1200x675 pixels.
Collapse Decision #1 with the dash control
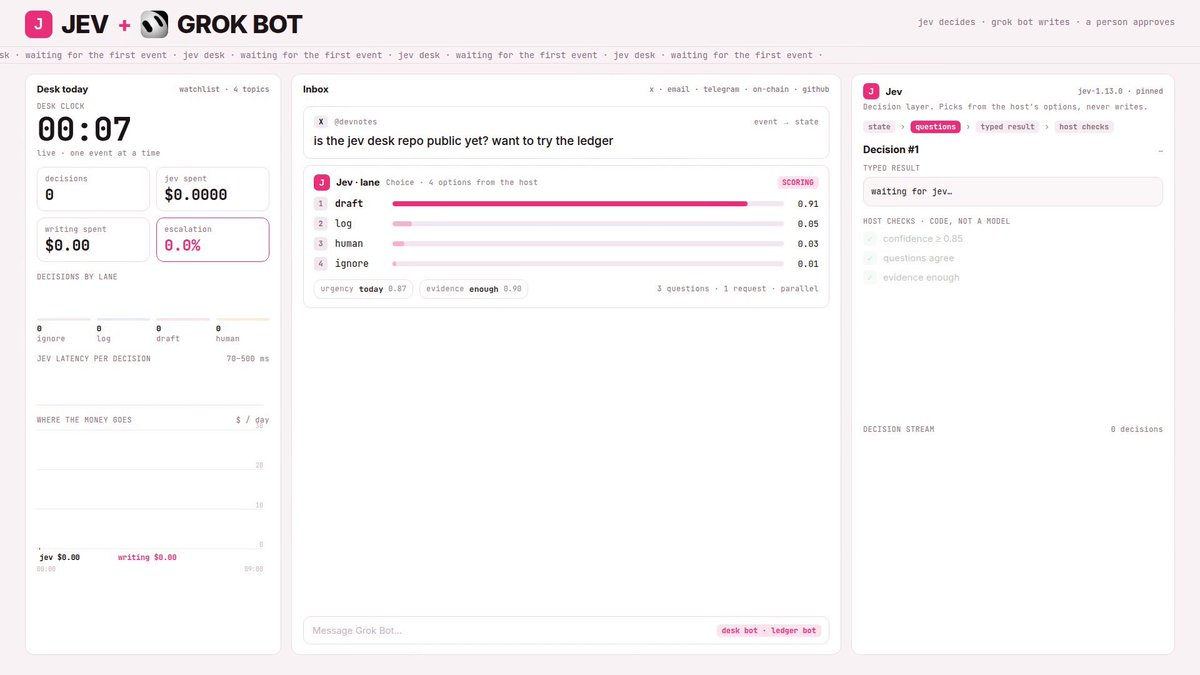(x=1160, y=150)
